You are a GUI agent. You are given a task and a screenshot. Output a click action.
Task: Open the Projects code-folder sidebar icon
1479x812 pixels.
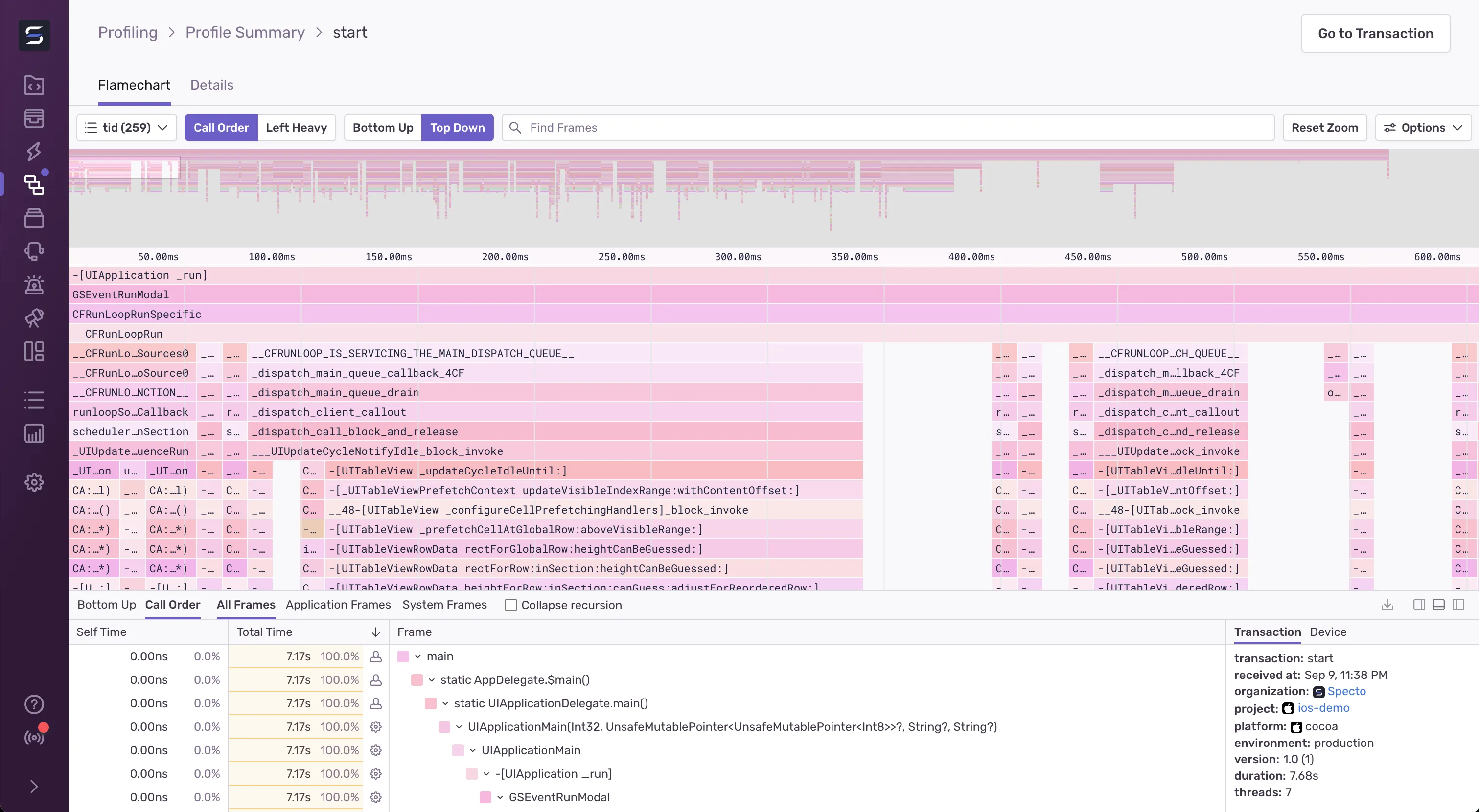click(34, 85)
